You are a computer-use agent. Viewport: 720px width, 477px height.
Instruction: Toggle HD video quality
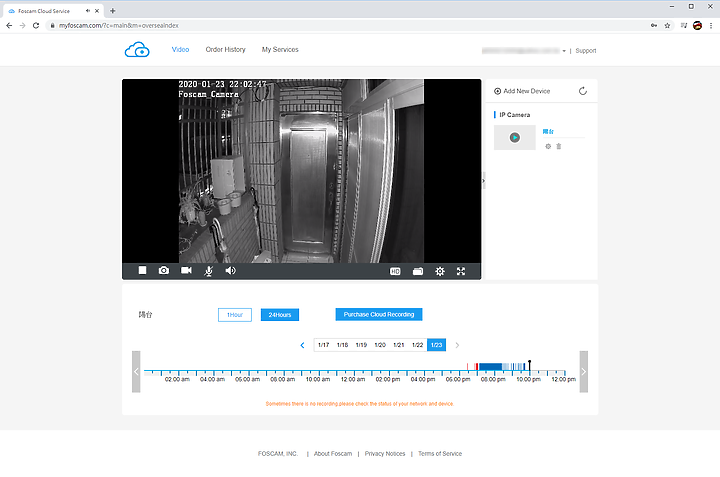pyautogui.click(x=395, y=271)
